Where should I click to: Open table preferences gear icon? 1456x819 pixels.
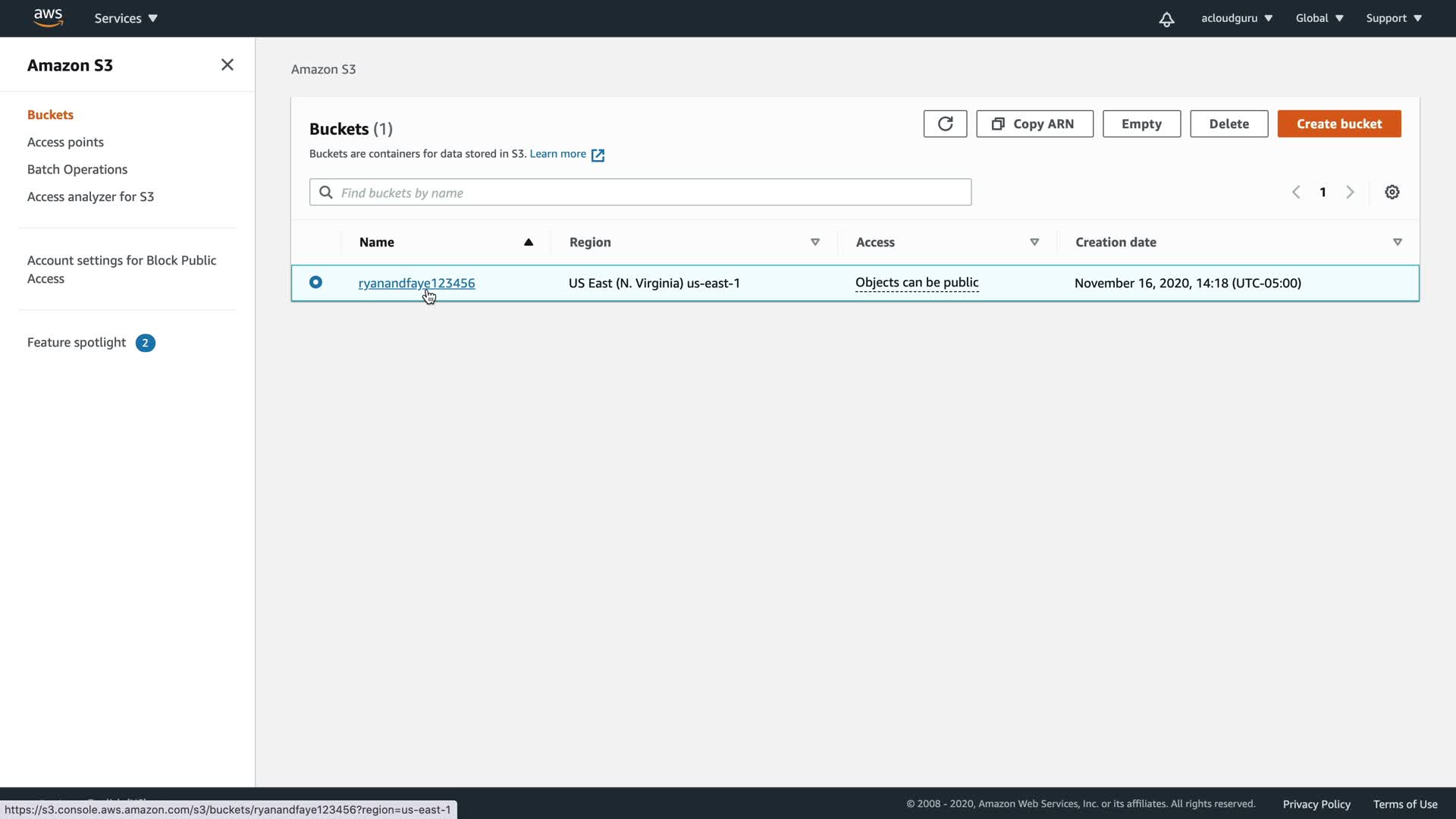click(1392, 192)
